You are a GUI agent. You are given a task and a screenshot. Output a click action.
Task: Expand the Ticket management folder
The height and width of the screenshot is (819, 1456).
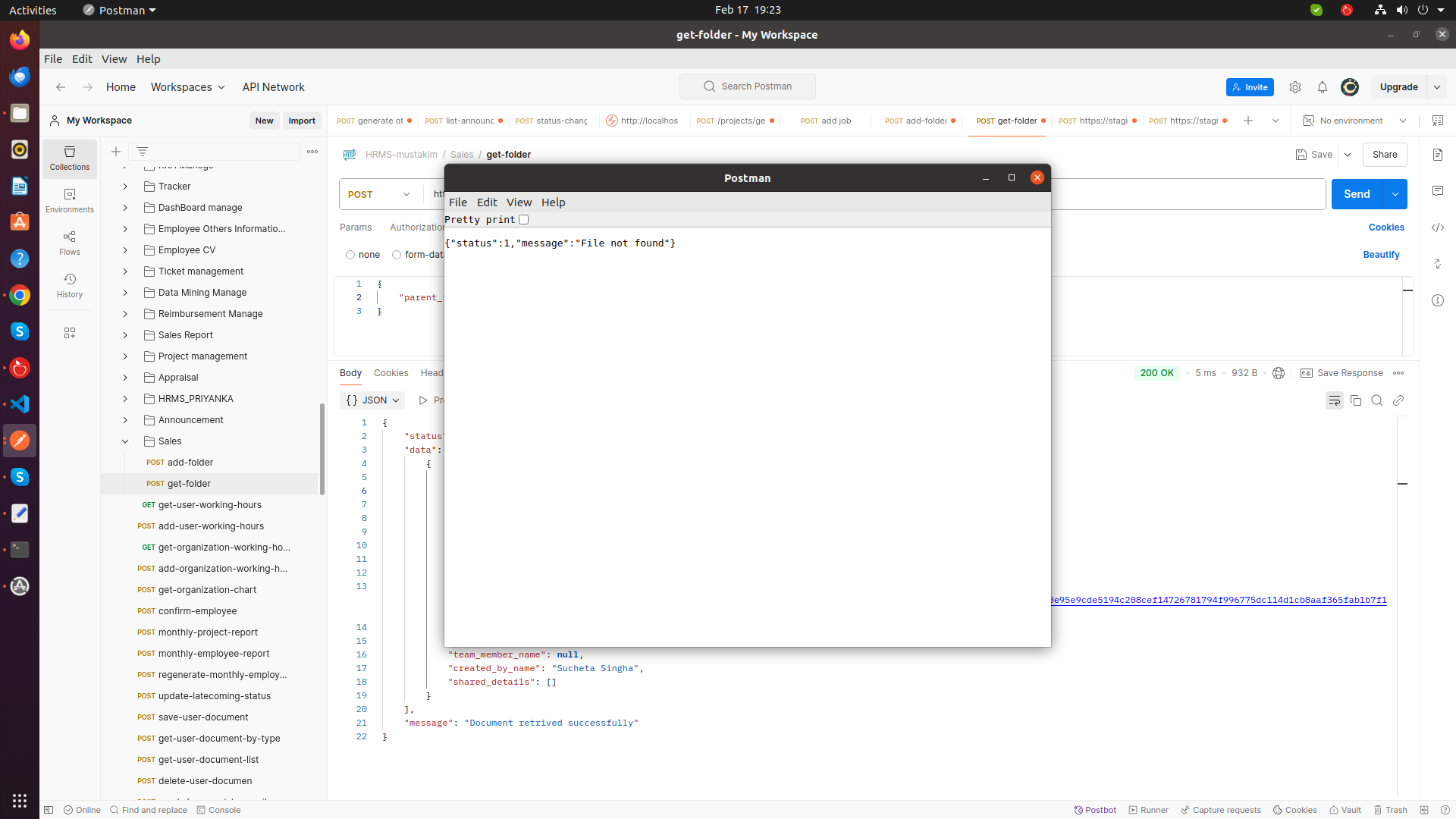[x=125, y=271]
